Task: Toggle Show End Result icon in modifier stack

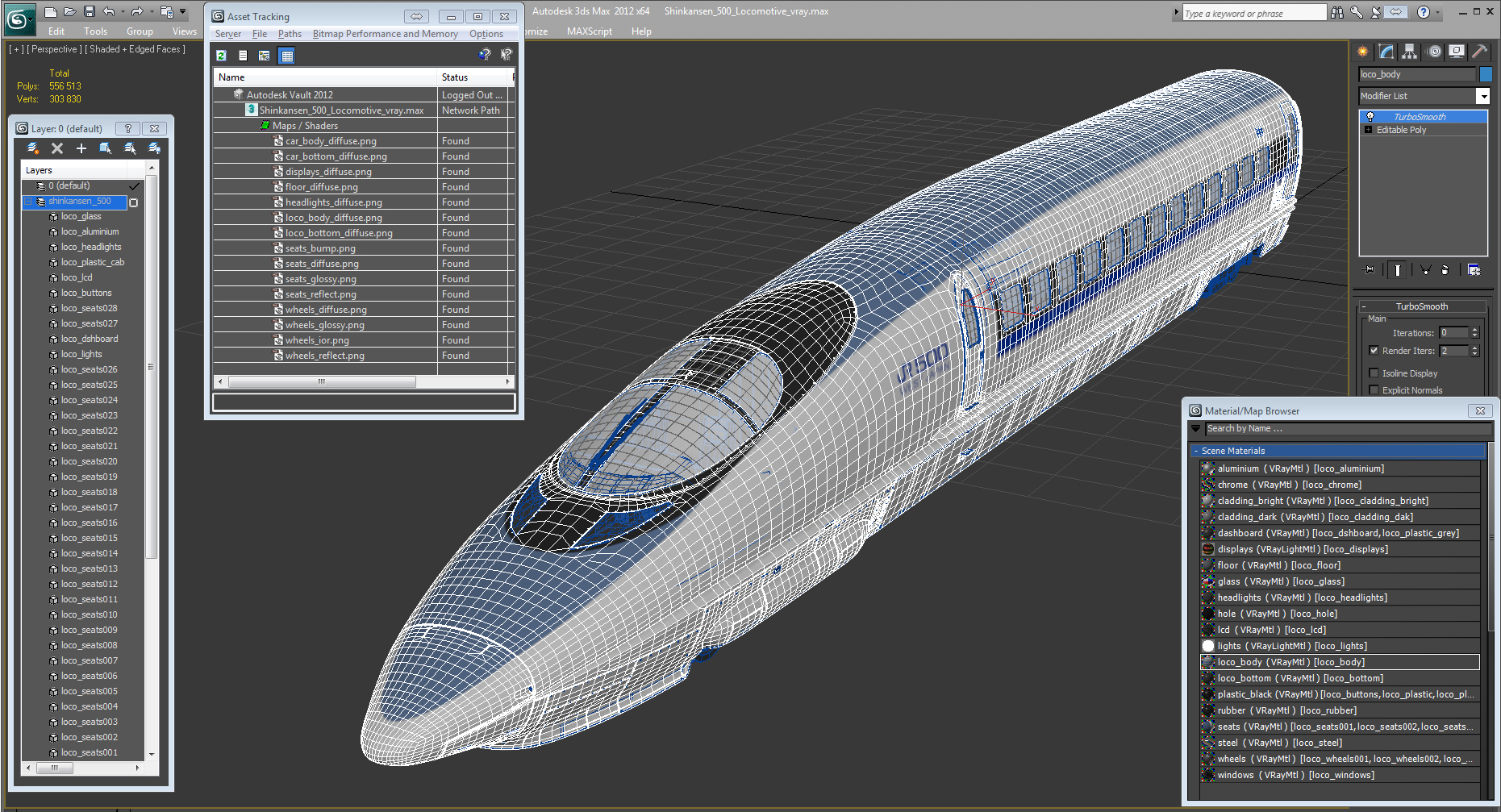Action: coord(1398,270)
